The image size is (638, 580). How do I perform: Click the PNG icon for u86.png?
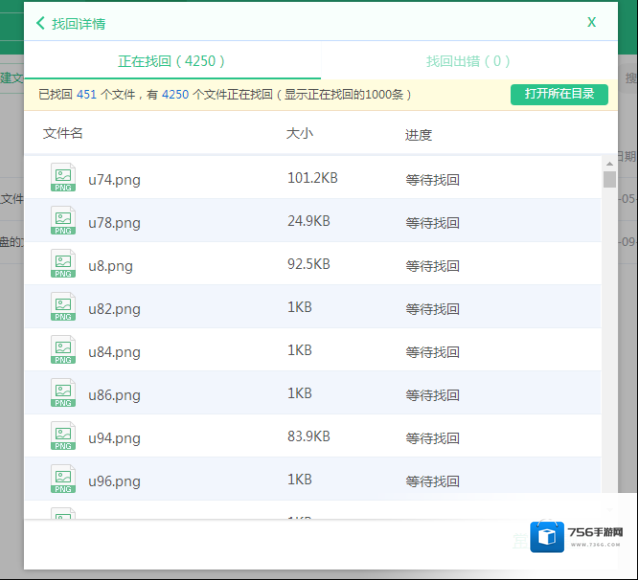click(x=63, y=393)
